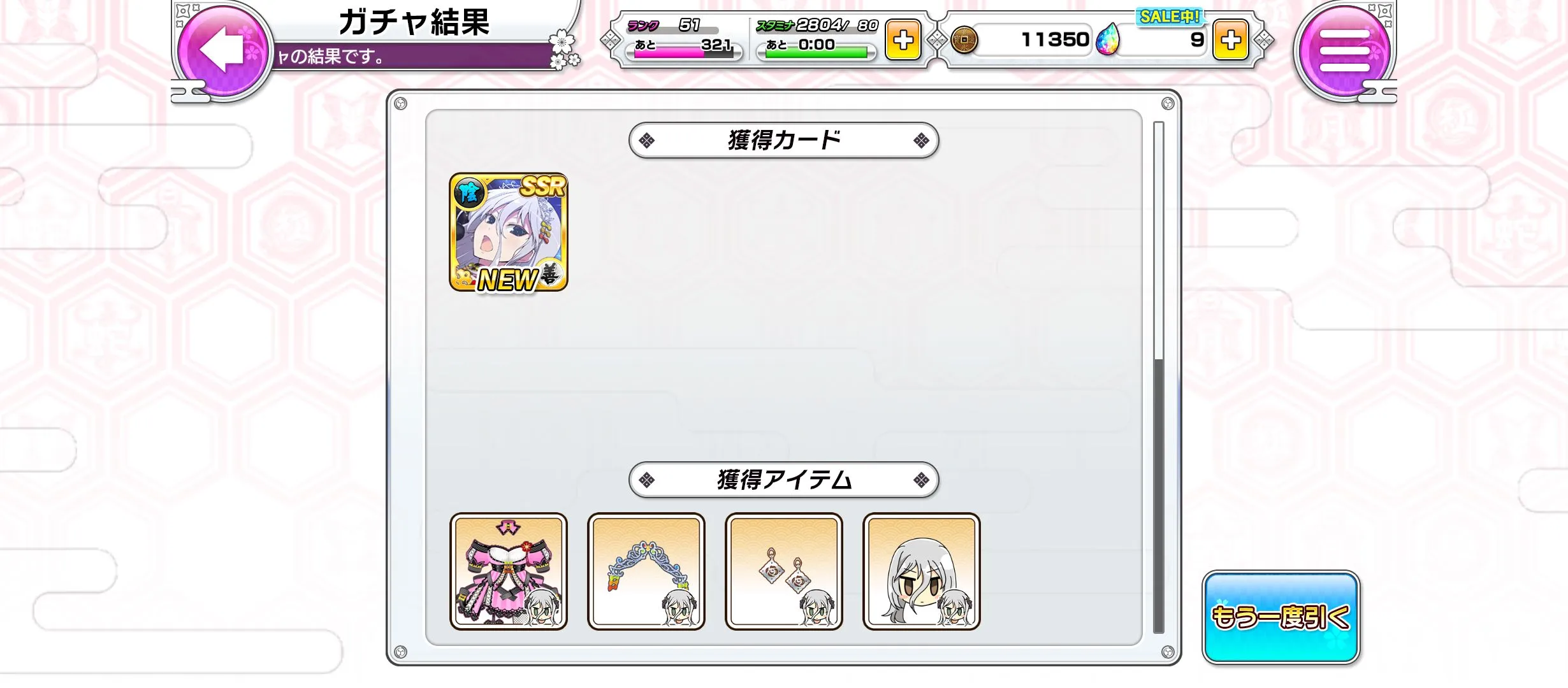View the blue tiara accessory item

pyautogui.click(x=646, y=571)
